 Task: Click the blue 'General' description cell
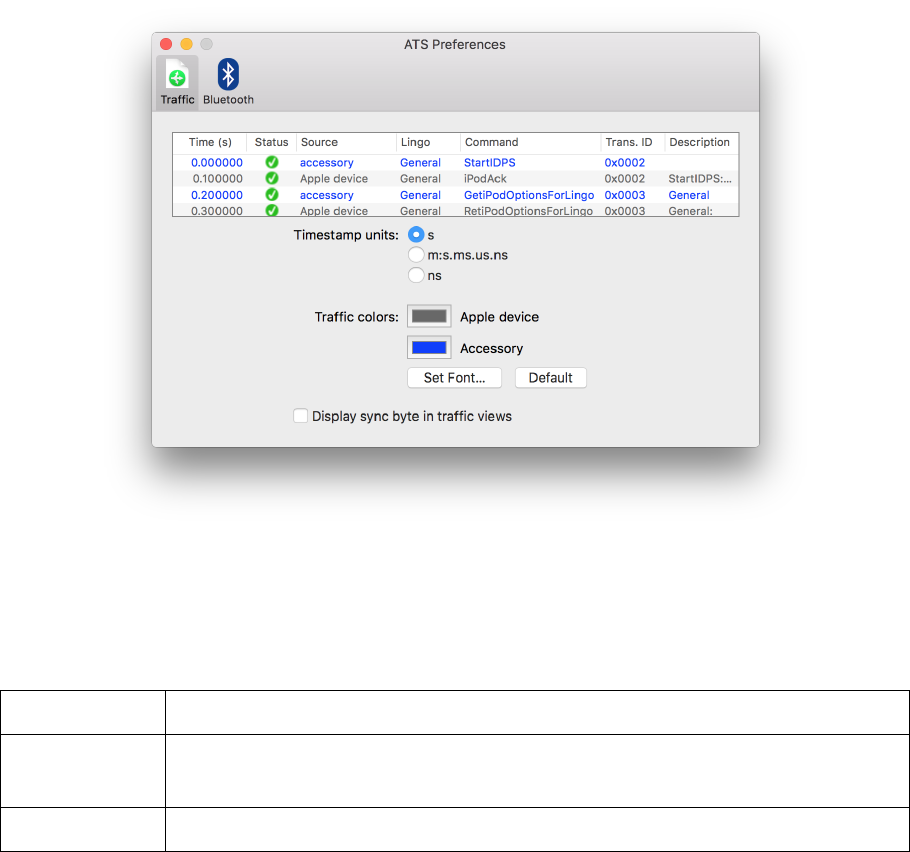[689, 195]
